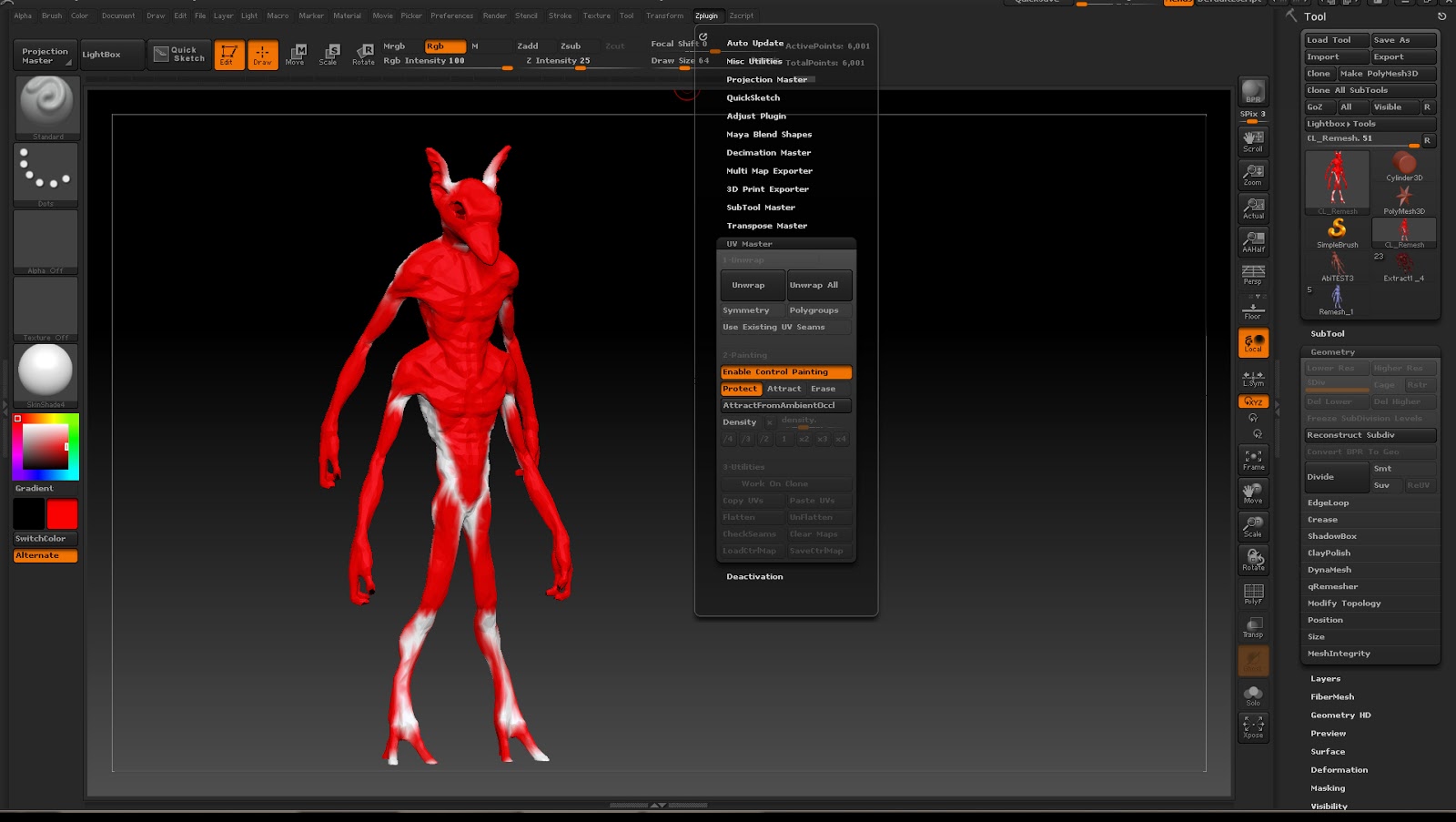Viewport: 1456px width, 822px height.
Task: Expand Multi Map Exporter section
Action: (x=769, y=171)
